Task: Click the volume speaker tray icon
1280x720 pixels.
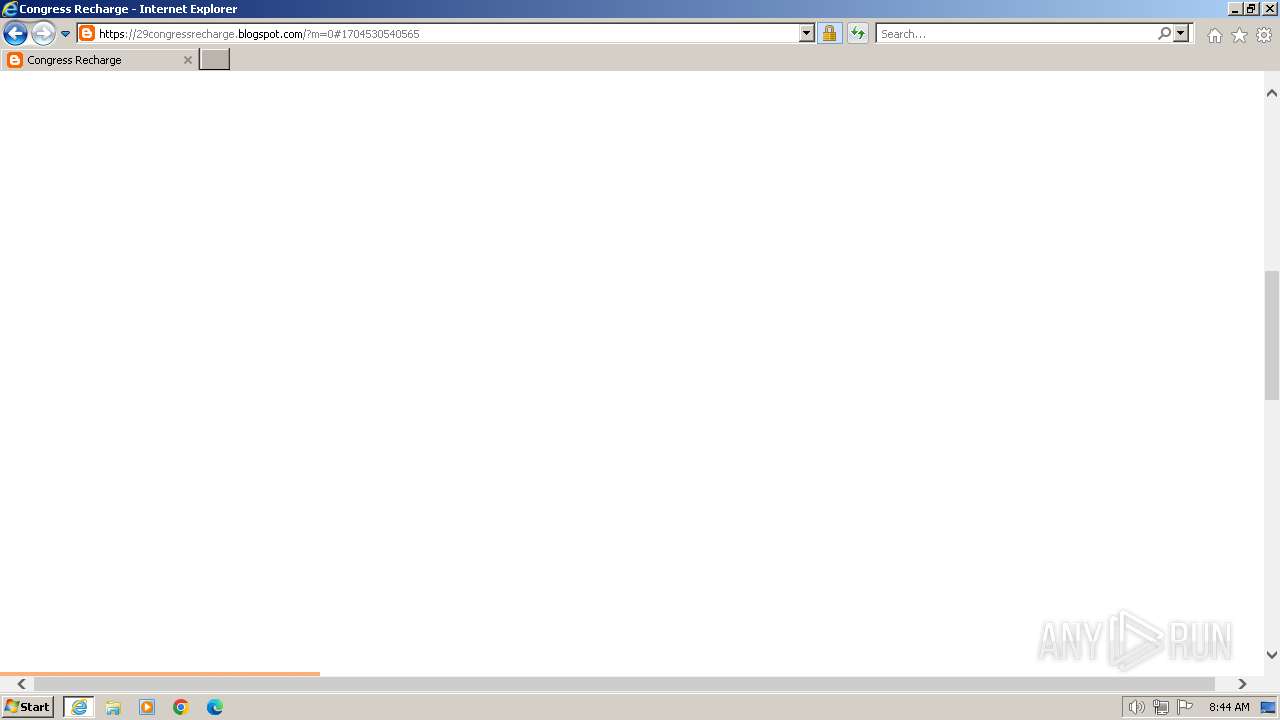Action: (x=1136, y=707)
